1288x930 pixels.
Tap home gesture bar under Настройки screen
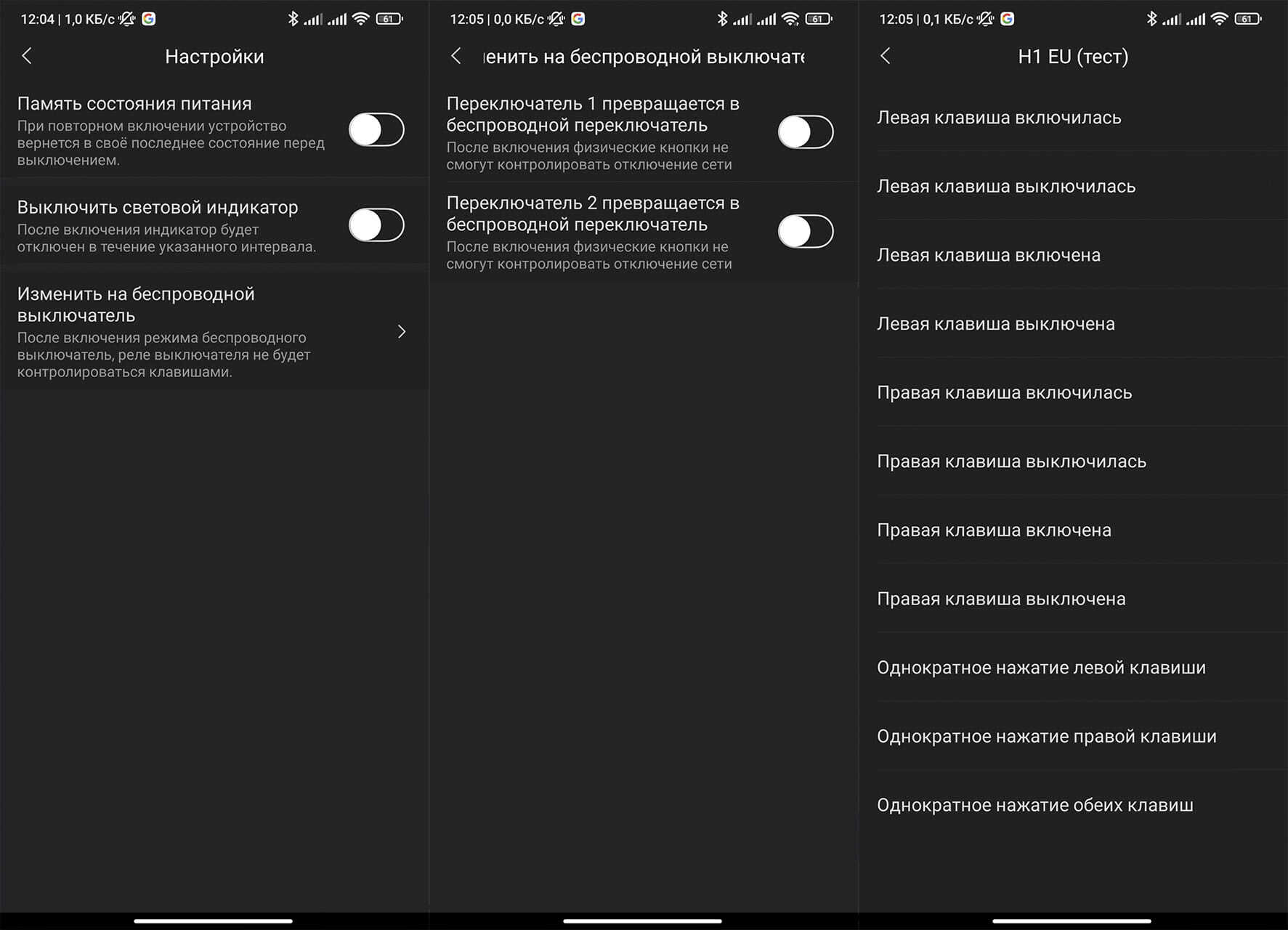tap(214, 921)
